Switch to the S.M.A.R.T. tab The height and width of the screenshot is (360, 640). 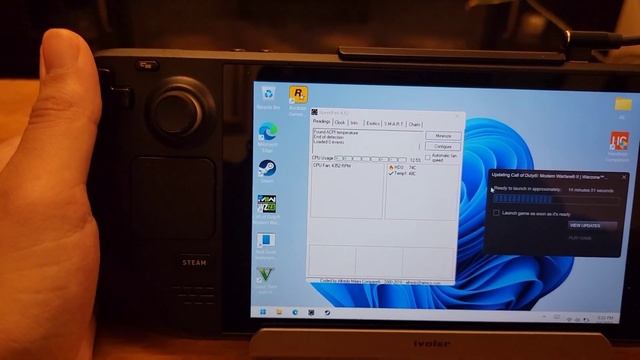point(394,124)
